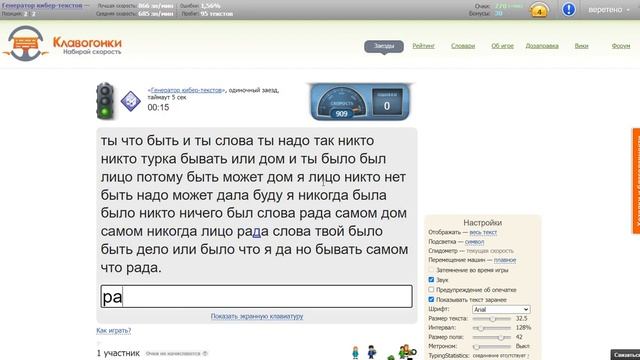
Task: Change Перемещение машин via плавное link
Action: pyautogui.click(x=504, y=260)
